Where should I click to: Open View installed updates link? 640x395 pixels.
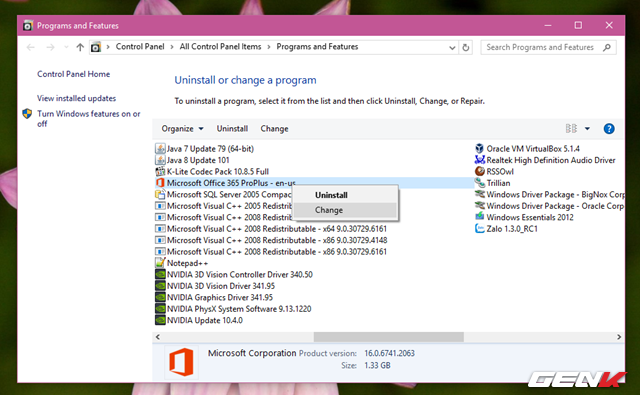click(76, 98)
